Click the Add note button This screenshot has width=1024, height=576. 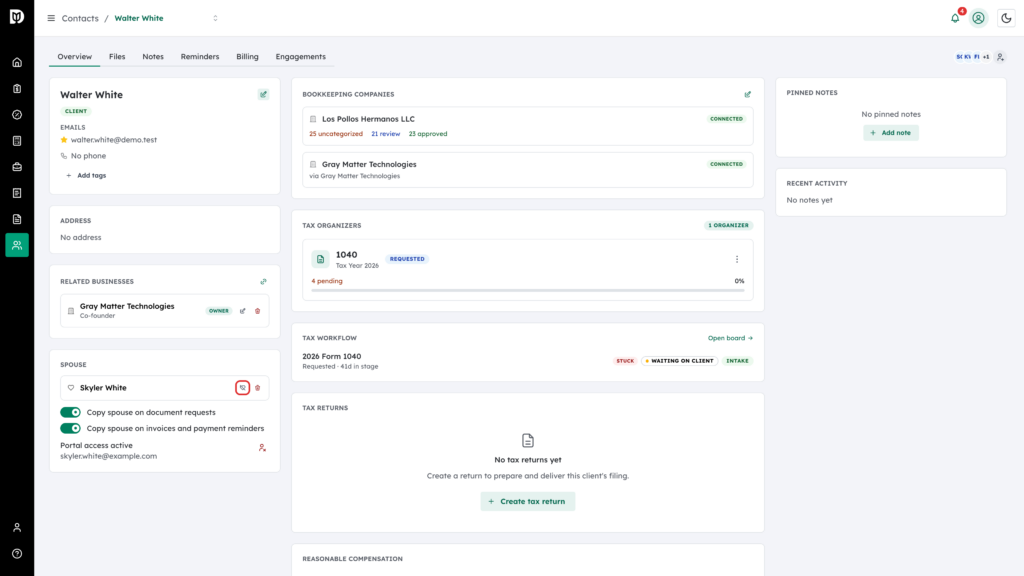[x=891, y=133]
